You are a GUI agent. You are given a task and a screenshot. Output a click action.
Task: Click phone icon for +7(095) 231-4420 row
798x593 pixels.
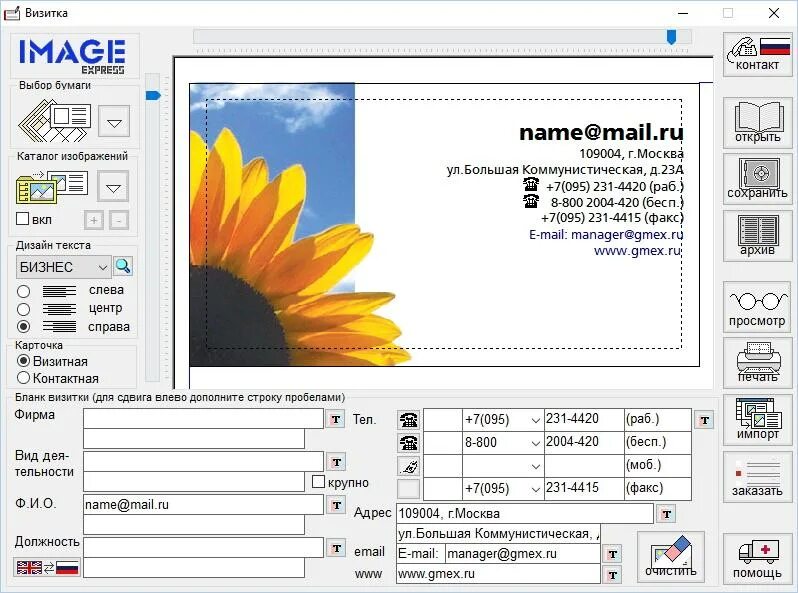409,420
